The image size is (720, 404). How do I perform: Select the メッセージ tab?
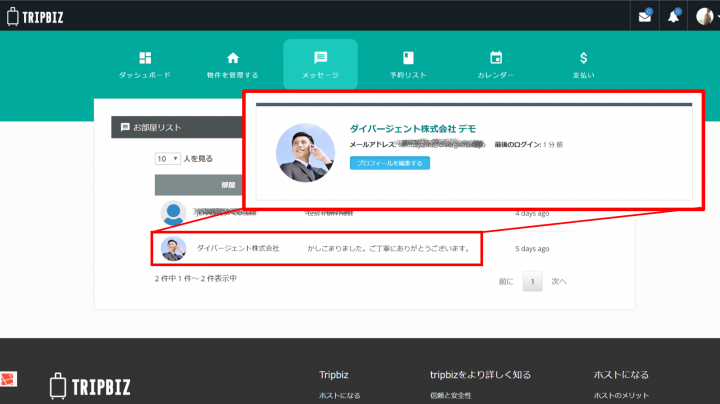(321, 64)
